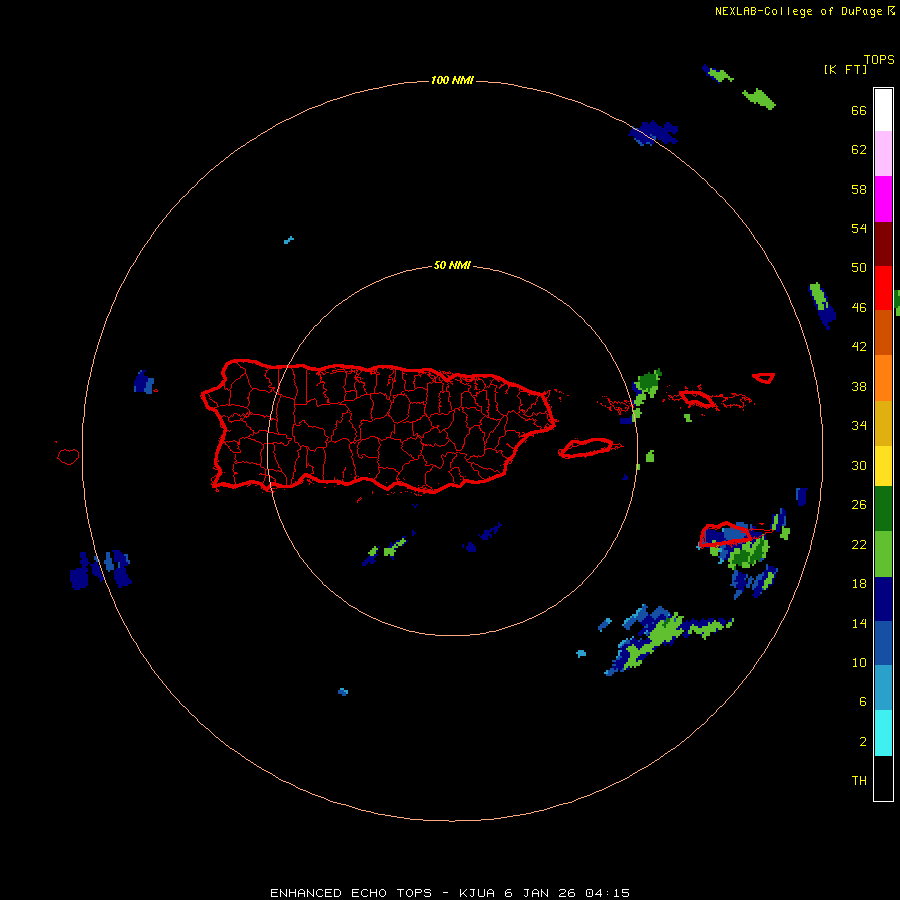Screen dimensions: 900x900
Task: Click the legend value "46"
Action: [x=859, y=308]
